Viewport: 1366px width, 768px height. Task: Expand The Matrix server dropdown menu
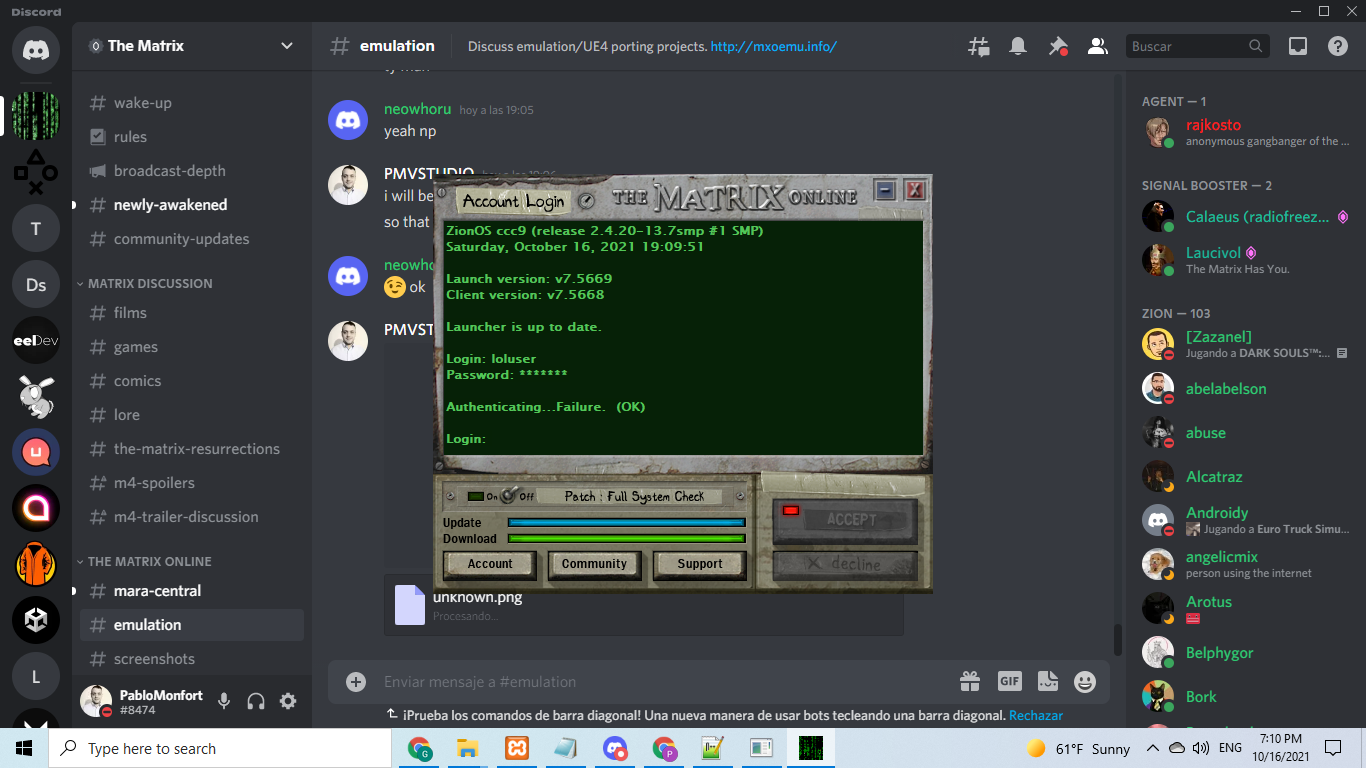pyautogui.click(x=287, y=46)
